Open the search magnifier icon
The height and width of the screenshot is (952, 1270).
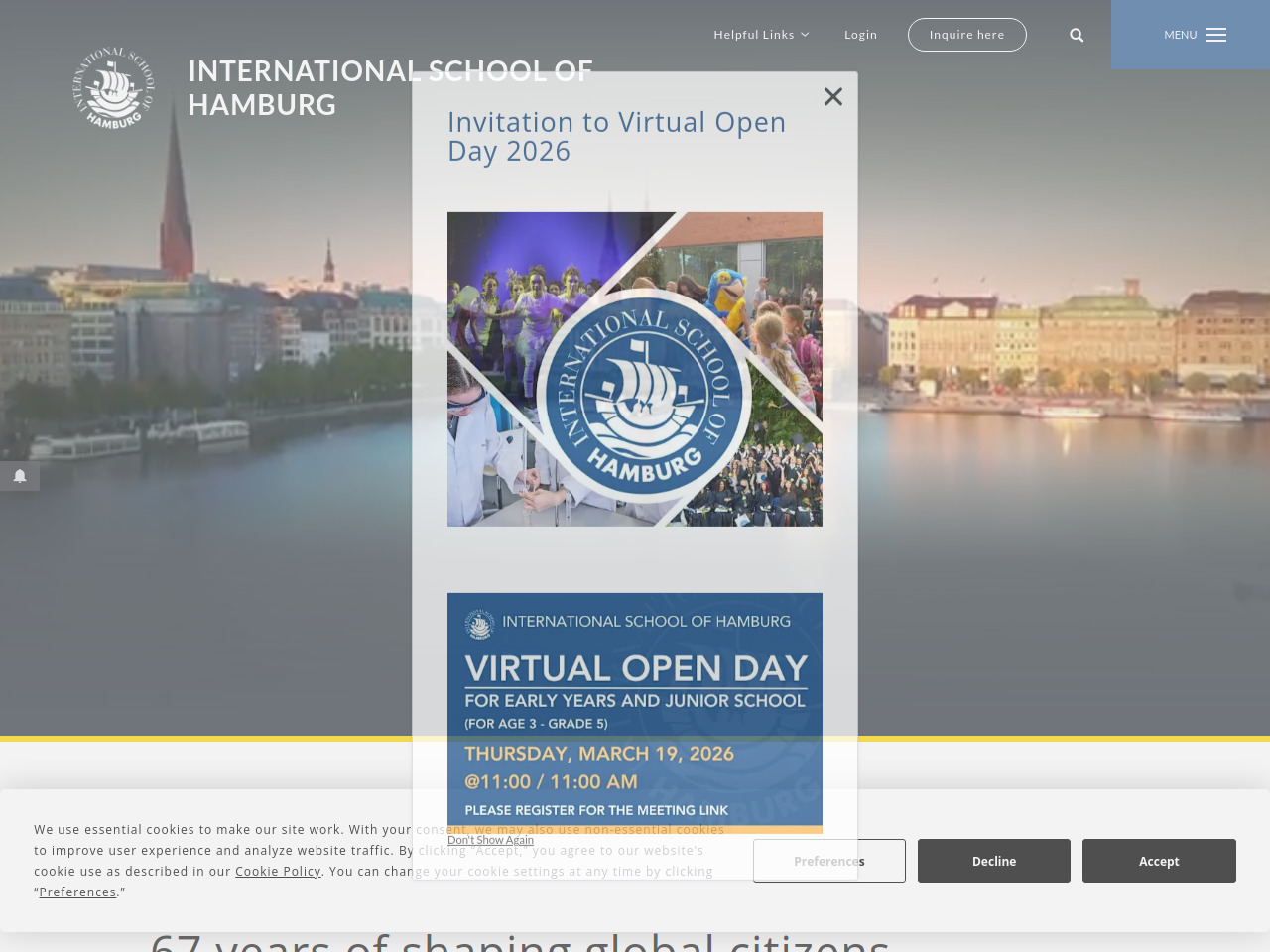click(1077, 35)
